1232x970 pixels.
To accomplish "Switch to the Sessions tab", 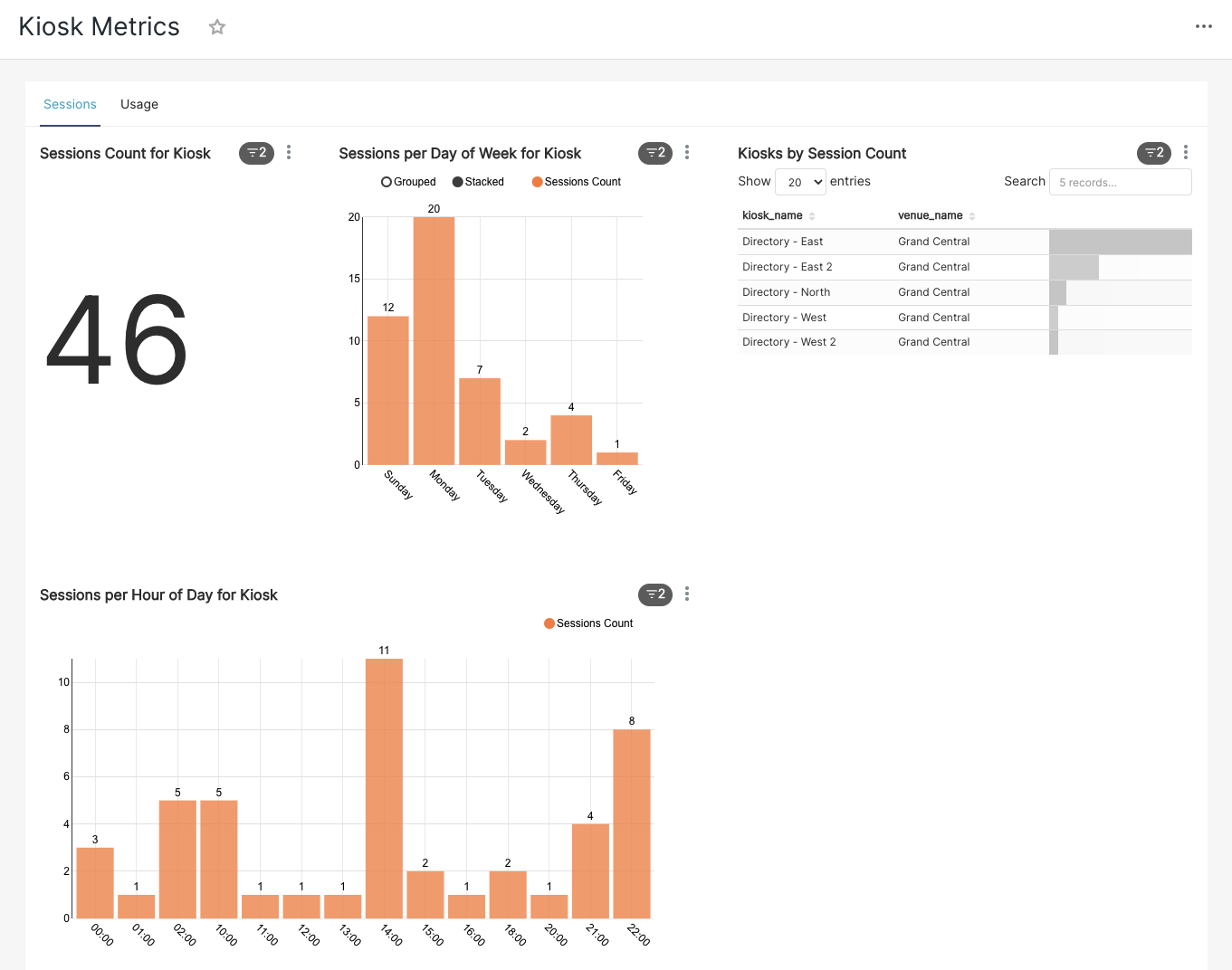I will click(70, 104).
